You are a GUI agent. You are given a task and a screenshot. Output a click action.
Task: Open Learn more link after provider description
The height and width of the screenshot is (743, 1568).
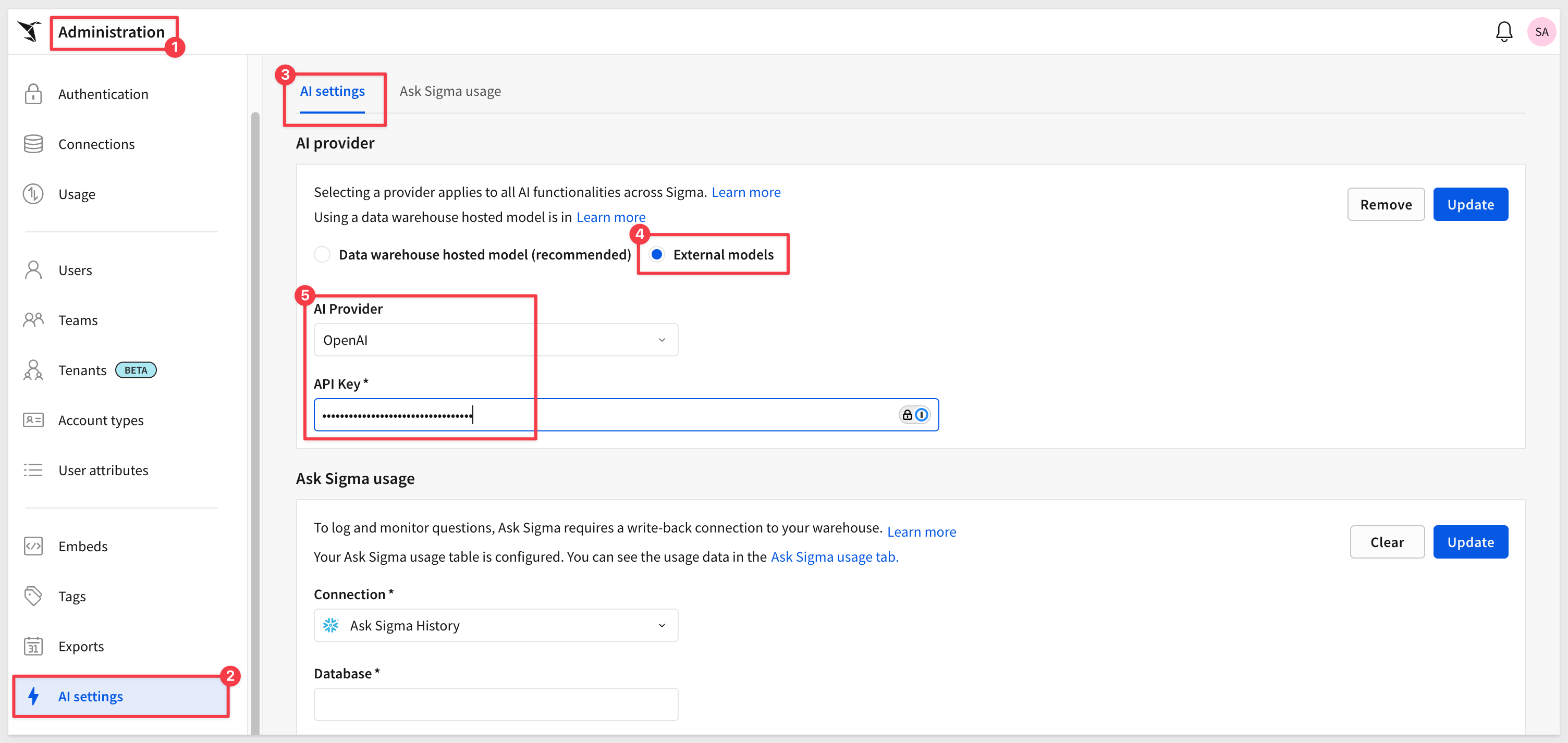745,192
